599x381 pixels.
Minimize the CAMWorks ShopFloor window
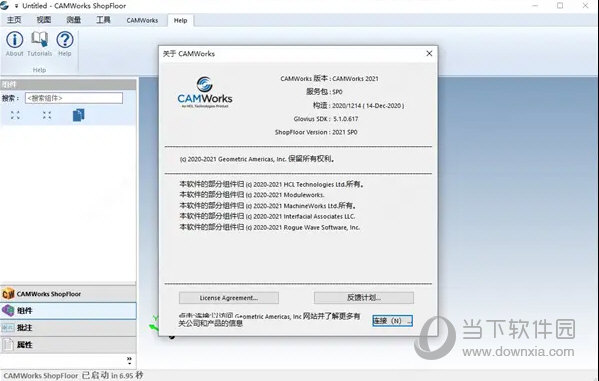pos(535,6)
